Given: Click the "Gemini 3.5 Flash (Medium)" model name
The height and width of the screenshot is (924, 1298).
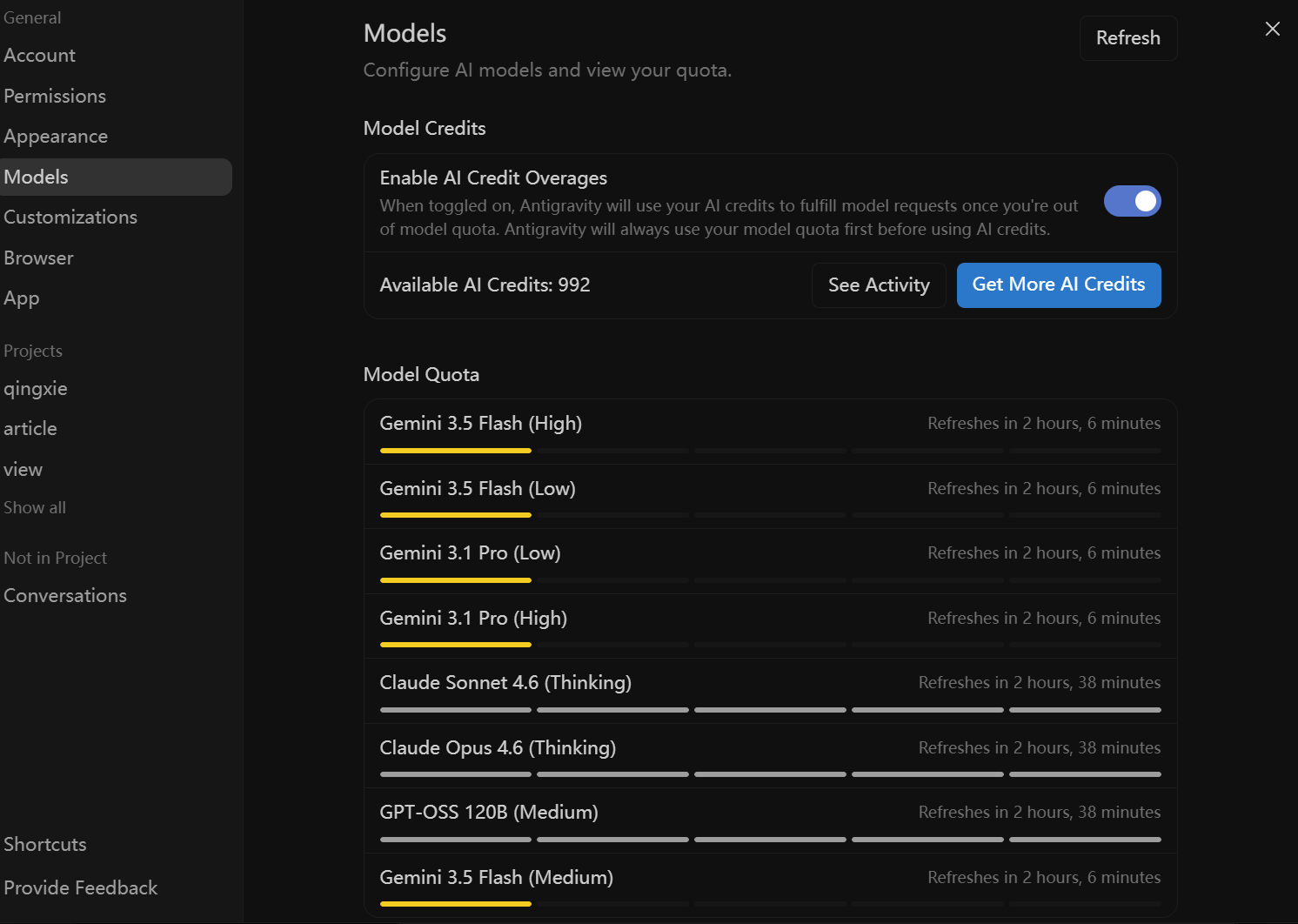Looking at the screenshot, I should pos(497,878).
